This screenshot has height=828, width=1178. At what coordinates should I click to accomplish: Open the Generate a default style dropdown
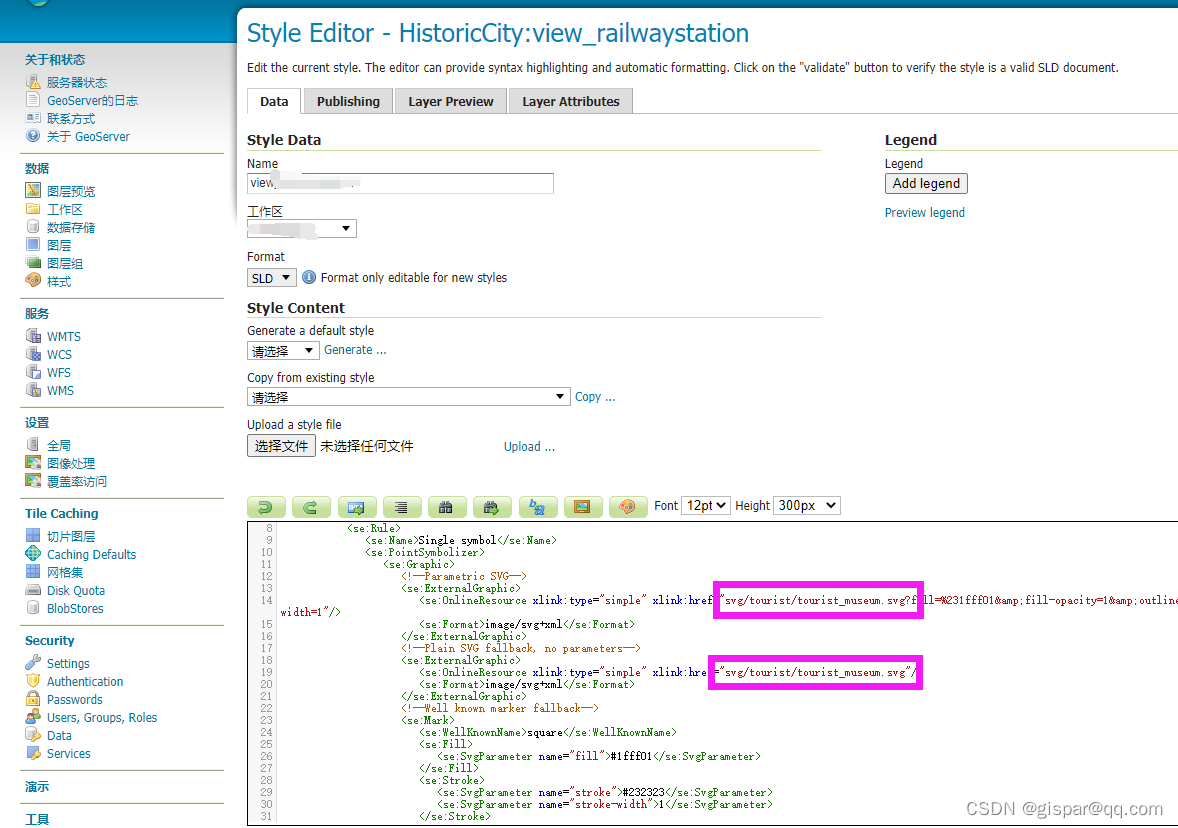[x=282, y=351]
